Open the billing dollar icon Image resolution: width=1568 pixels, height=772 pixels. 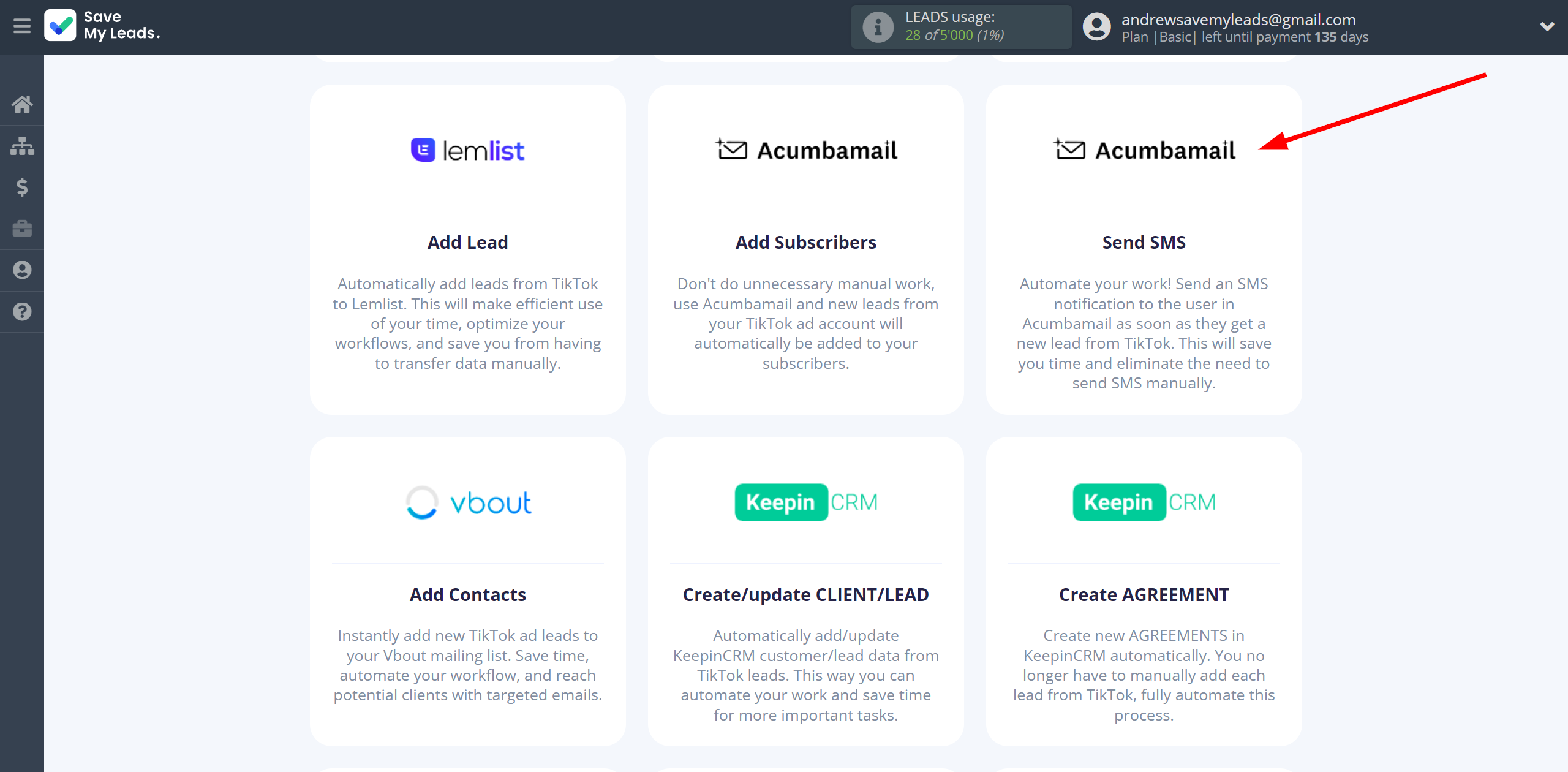22,187
